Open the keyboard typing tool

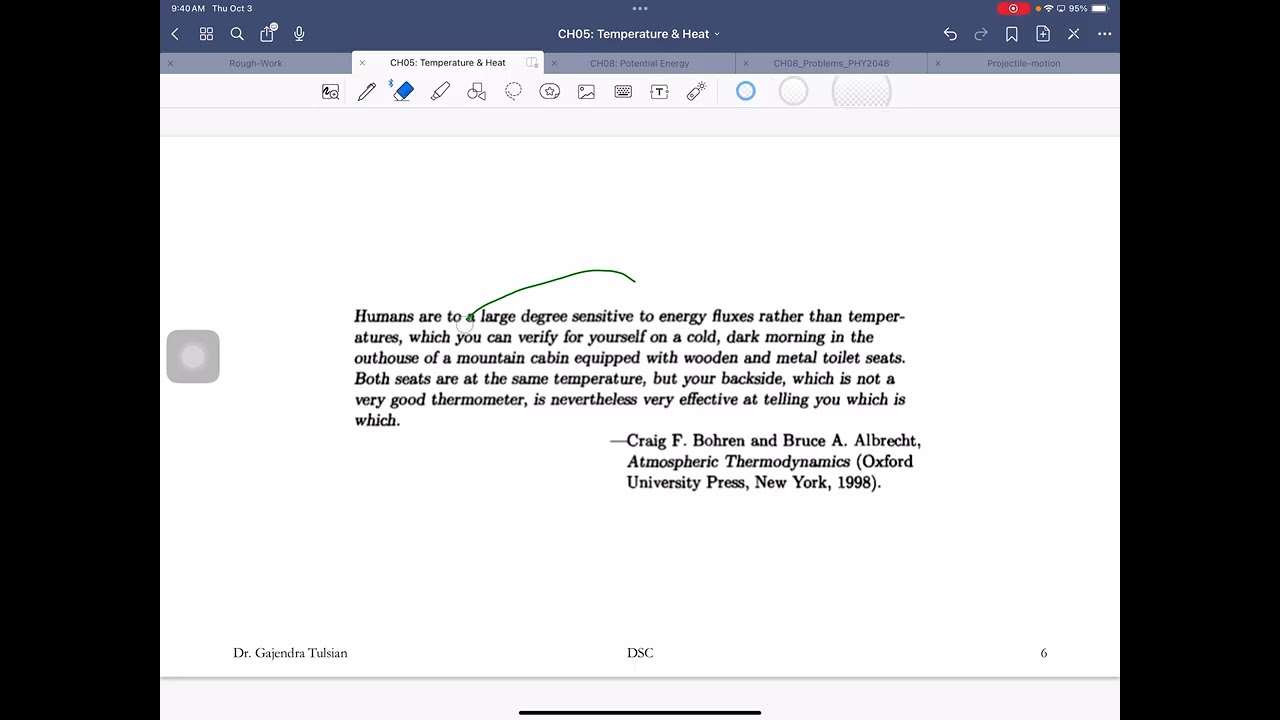tap(623, 92)
